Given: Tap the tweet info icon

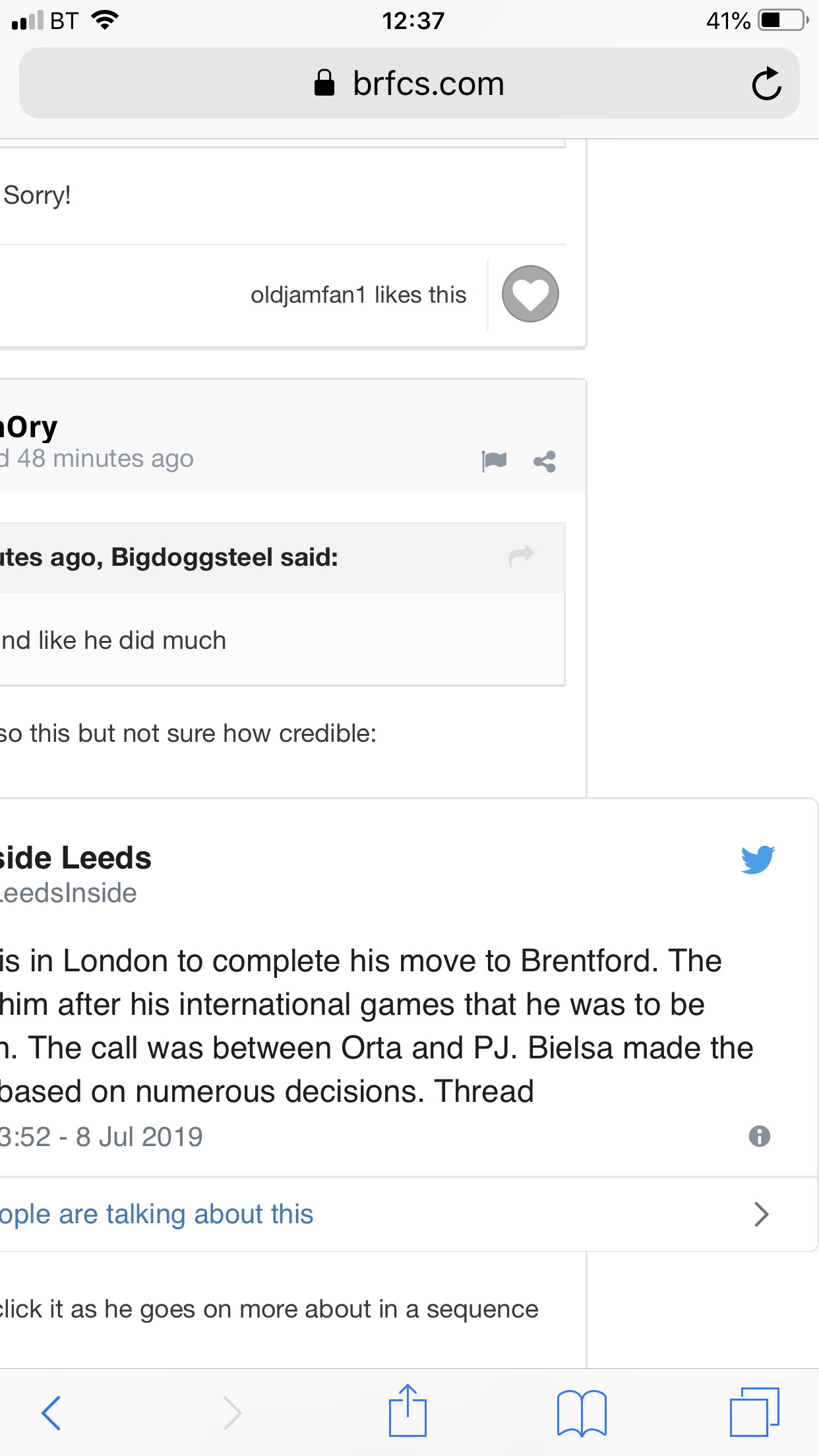Looking at the screenshot, I should [760, 1136].
